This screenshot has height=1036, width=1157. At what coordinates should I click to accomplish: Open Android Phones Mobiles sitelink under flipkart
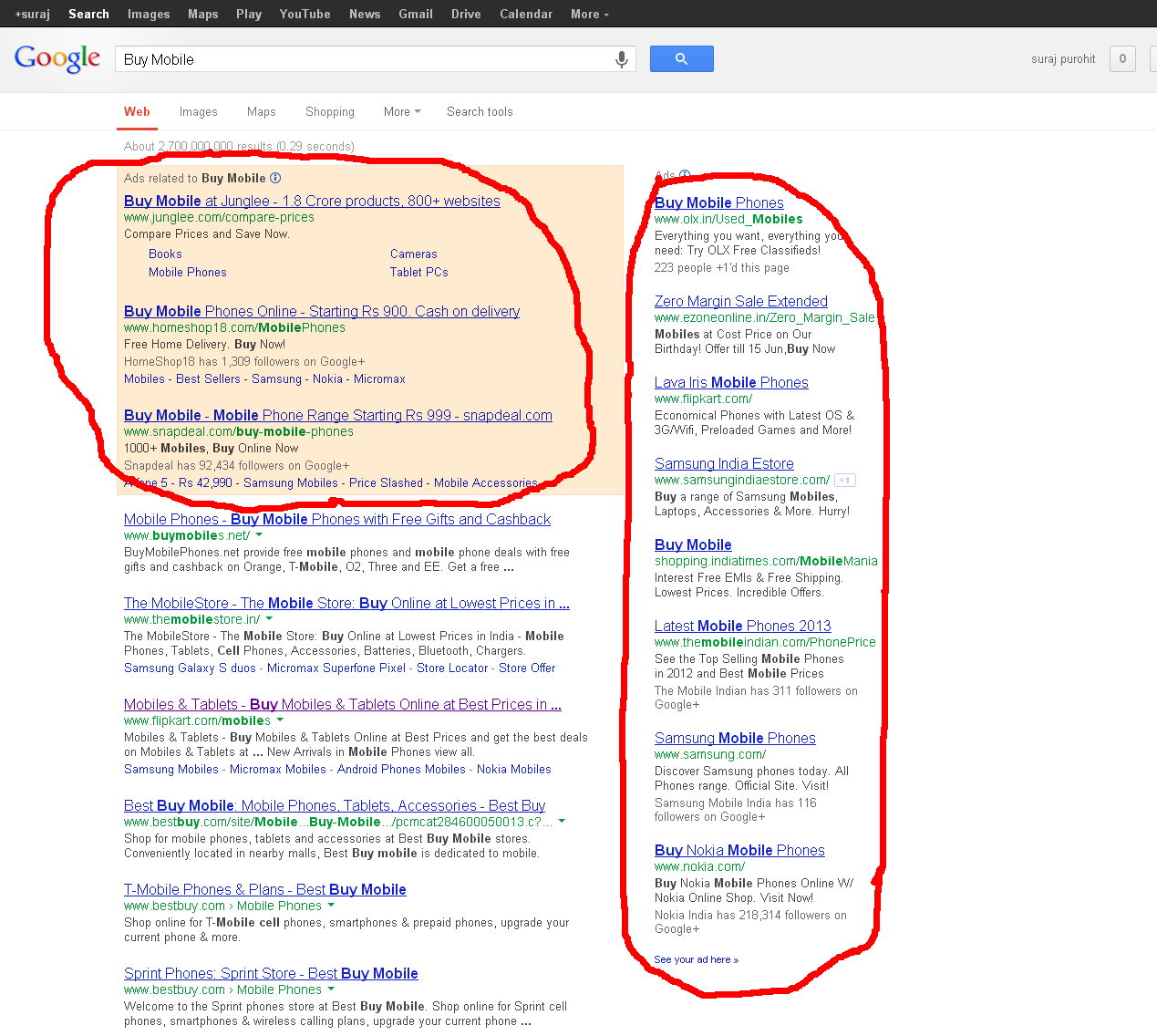click(x=401, y=769)
